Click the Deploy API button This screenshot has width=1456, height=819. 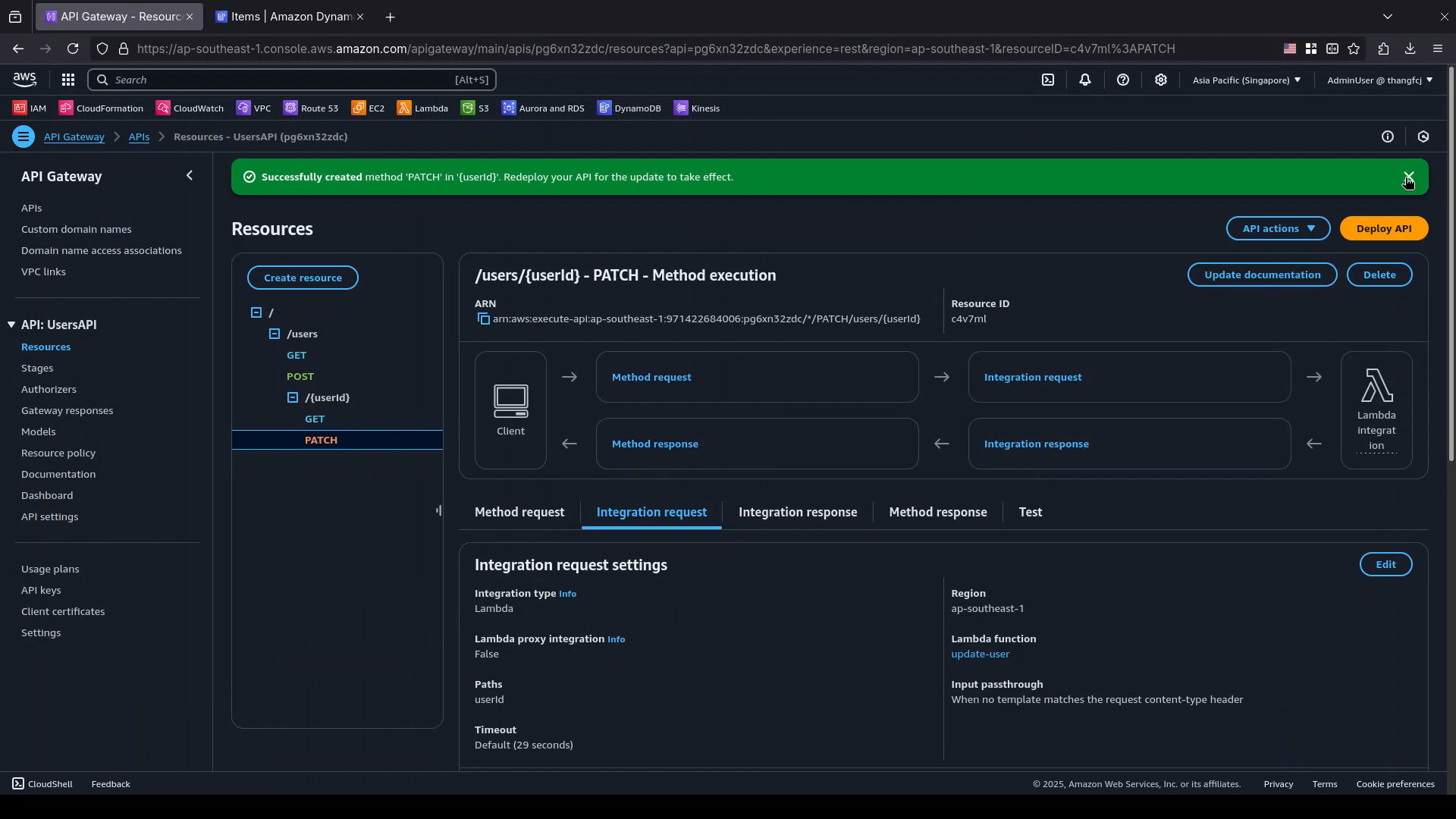click(1384, 228)
